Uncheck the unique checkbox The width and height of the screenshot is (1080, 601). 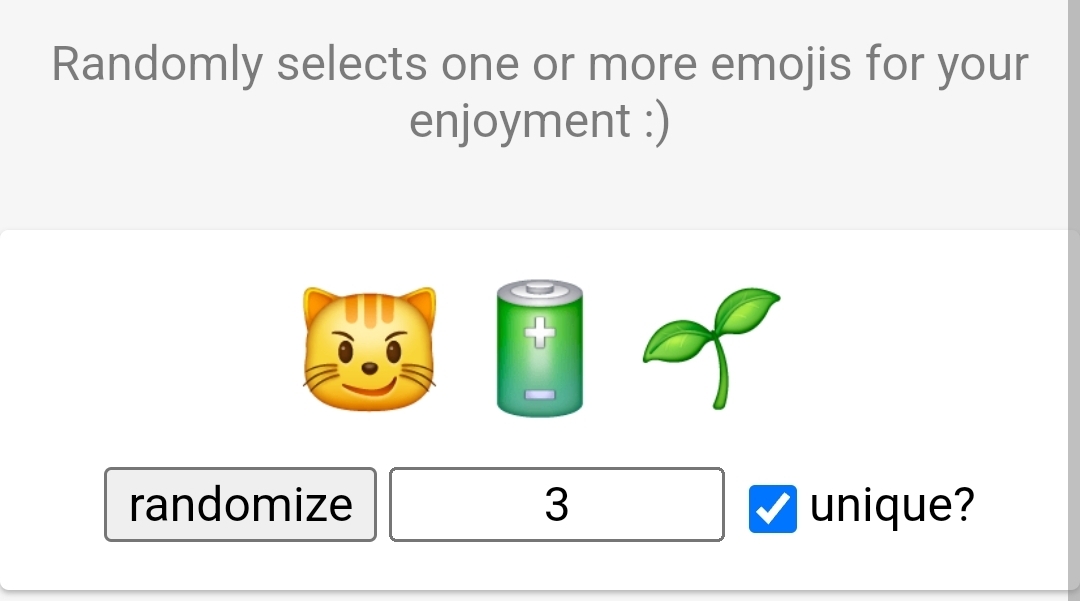click(773, 506)
